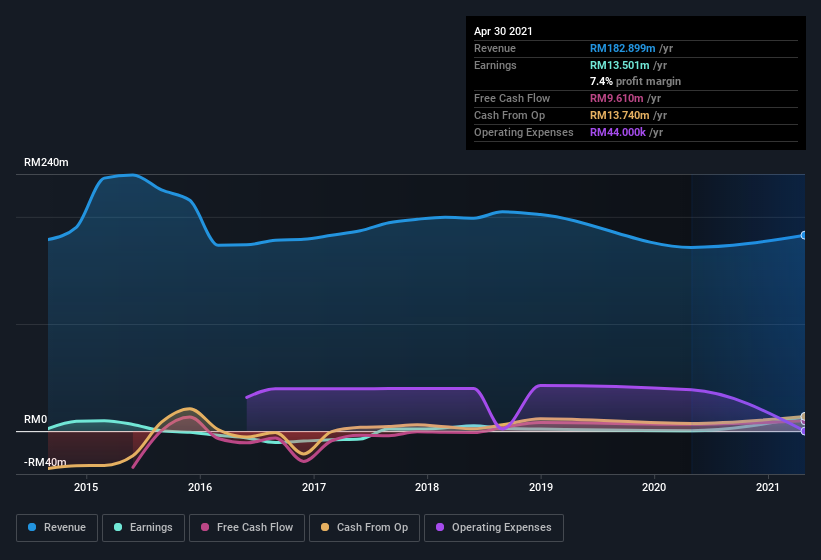Click the 2015 x-axis label
The width and height of the screenshot is (821, 560).
click(x=86, y=487)
